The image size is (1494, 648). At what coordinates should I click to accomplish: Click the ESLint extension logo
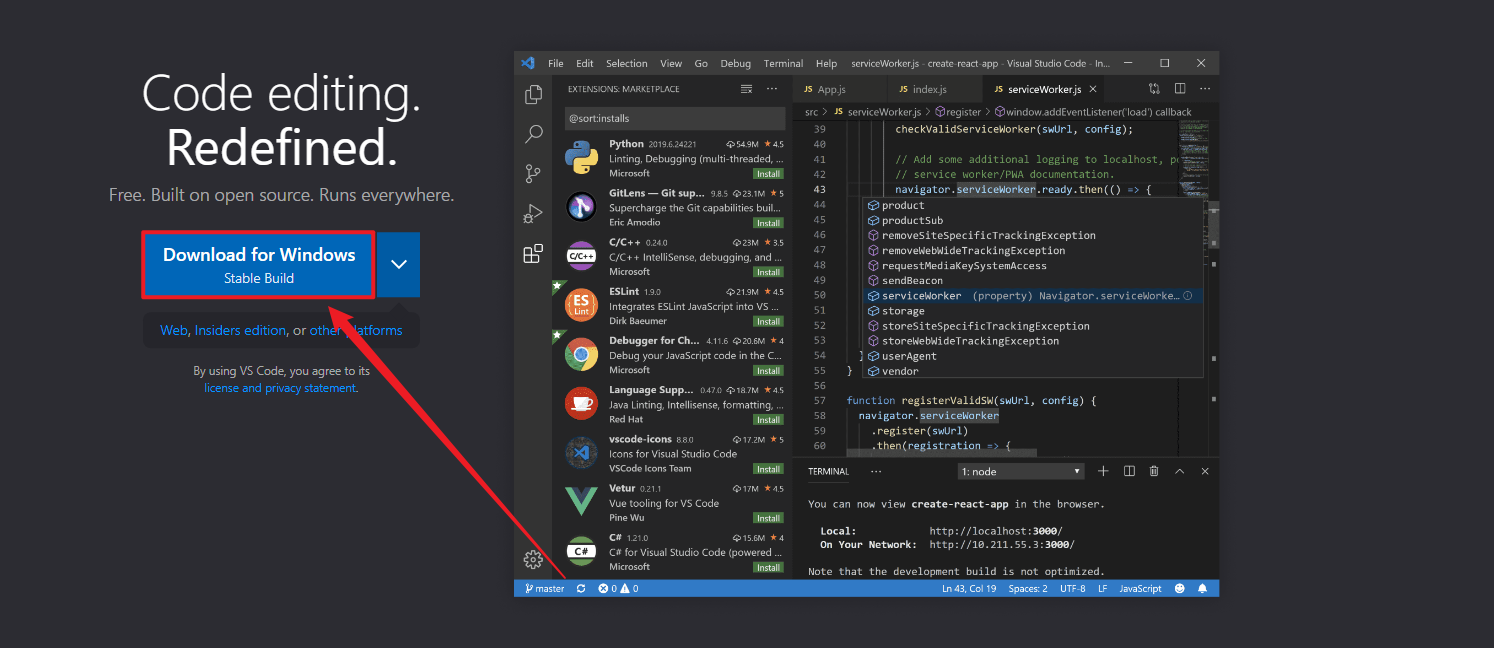(x=581, y=305)
